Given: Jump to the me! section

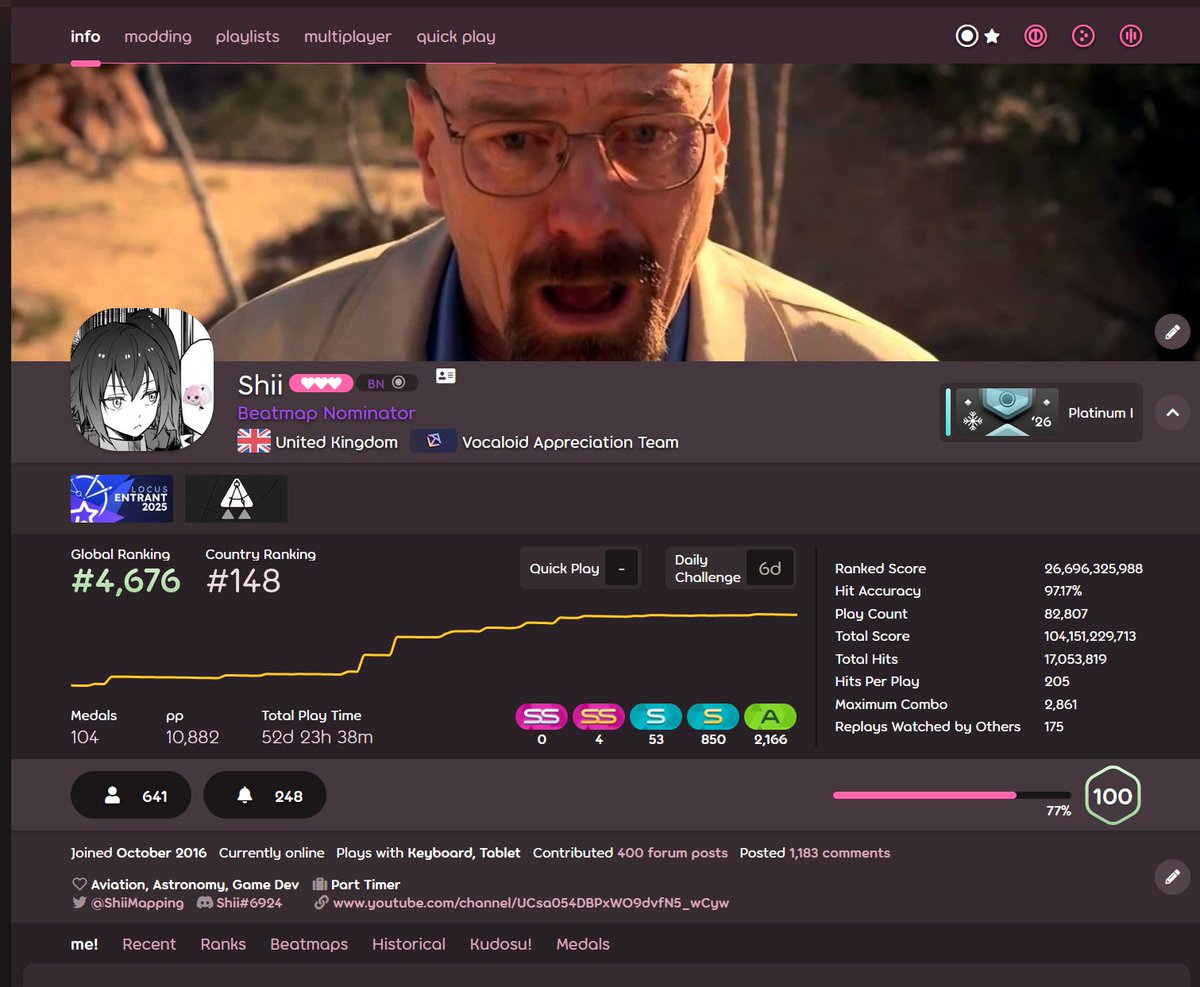Looking at the screenshot, I should click(85, 944).
